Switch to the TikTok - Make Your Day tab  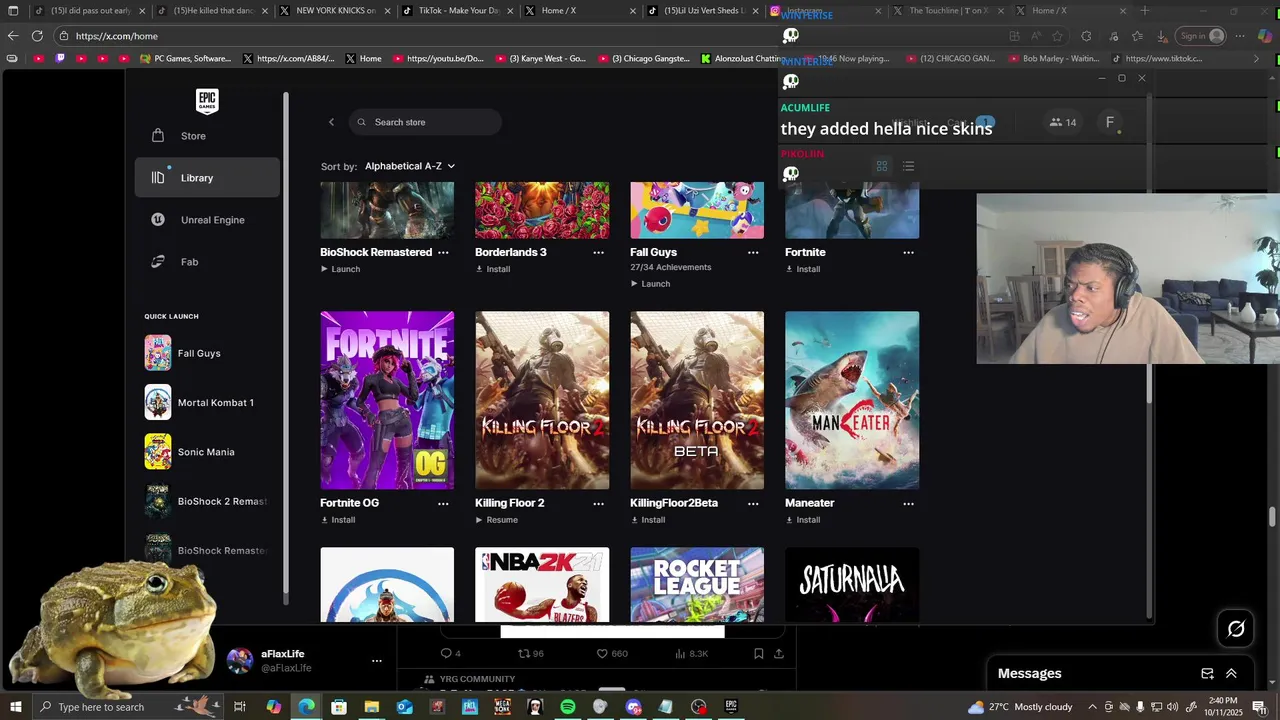(x=458, y=11)
